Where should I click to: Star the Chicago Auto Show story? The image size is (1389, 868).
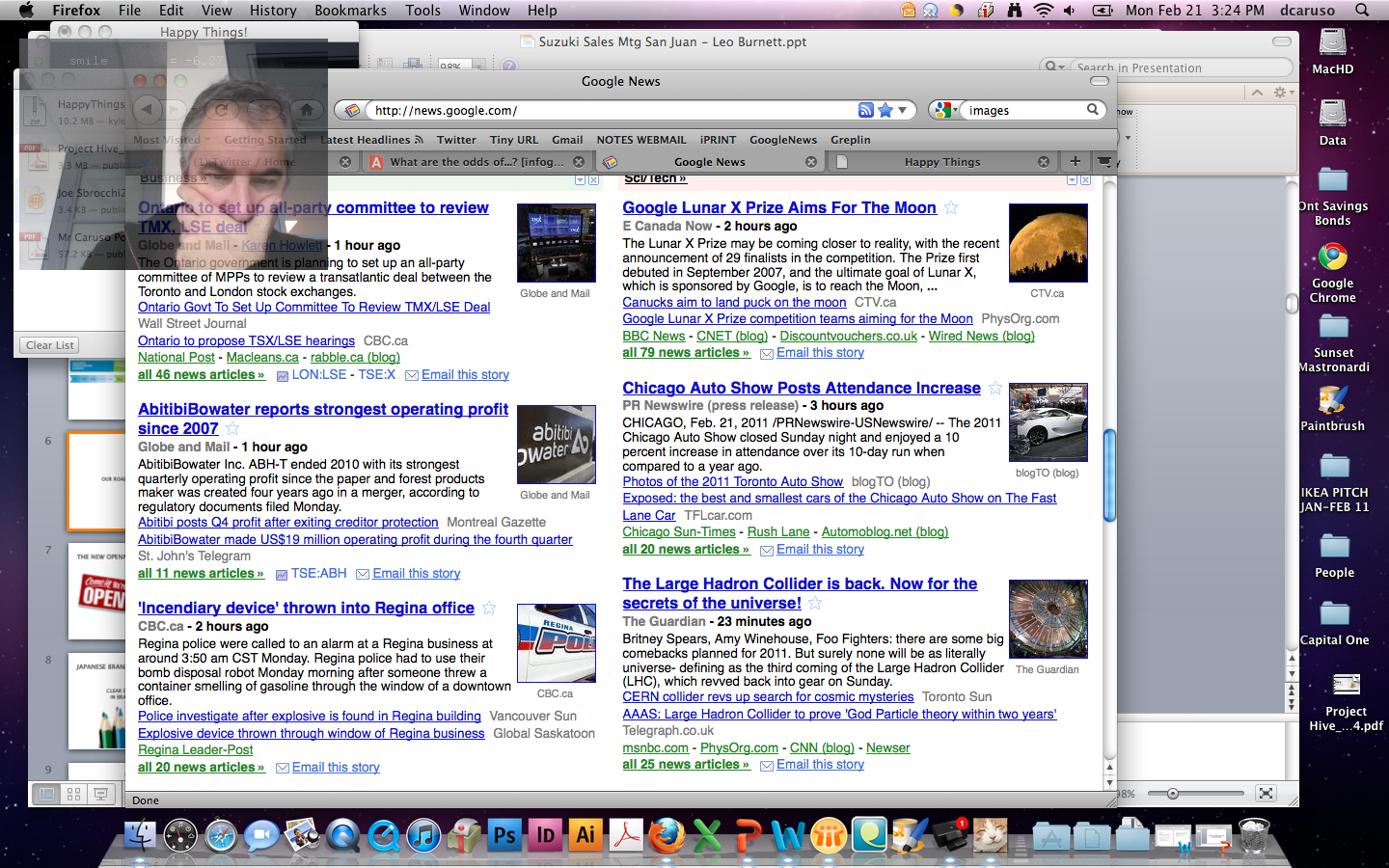click(995, 388)
